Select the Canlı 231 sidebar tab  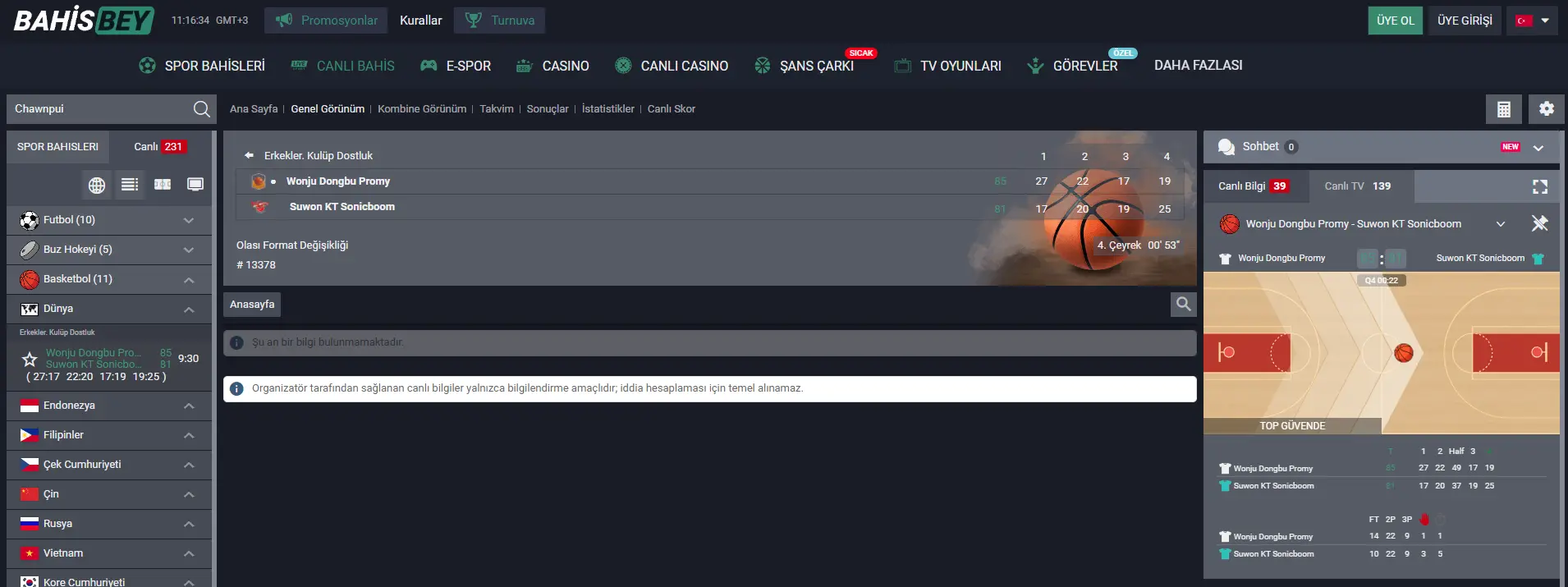[160, 147]
